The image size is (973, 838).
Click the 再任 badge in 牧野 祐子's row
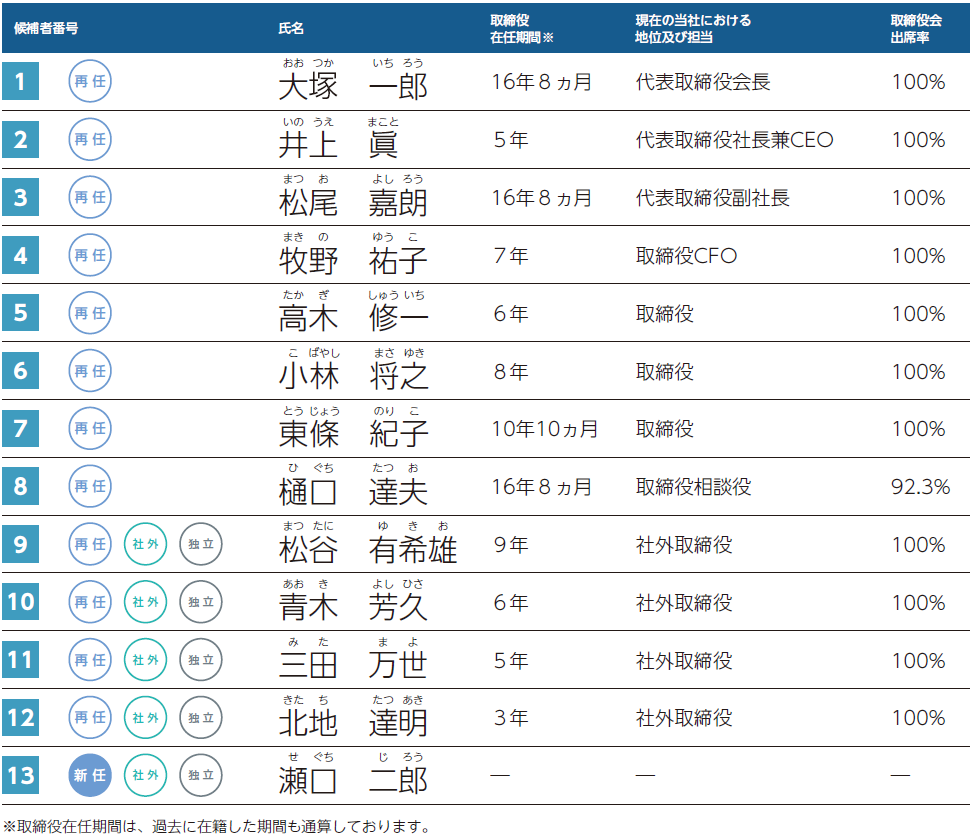tap(90, 255)
